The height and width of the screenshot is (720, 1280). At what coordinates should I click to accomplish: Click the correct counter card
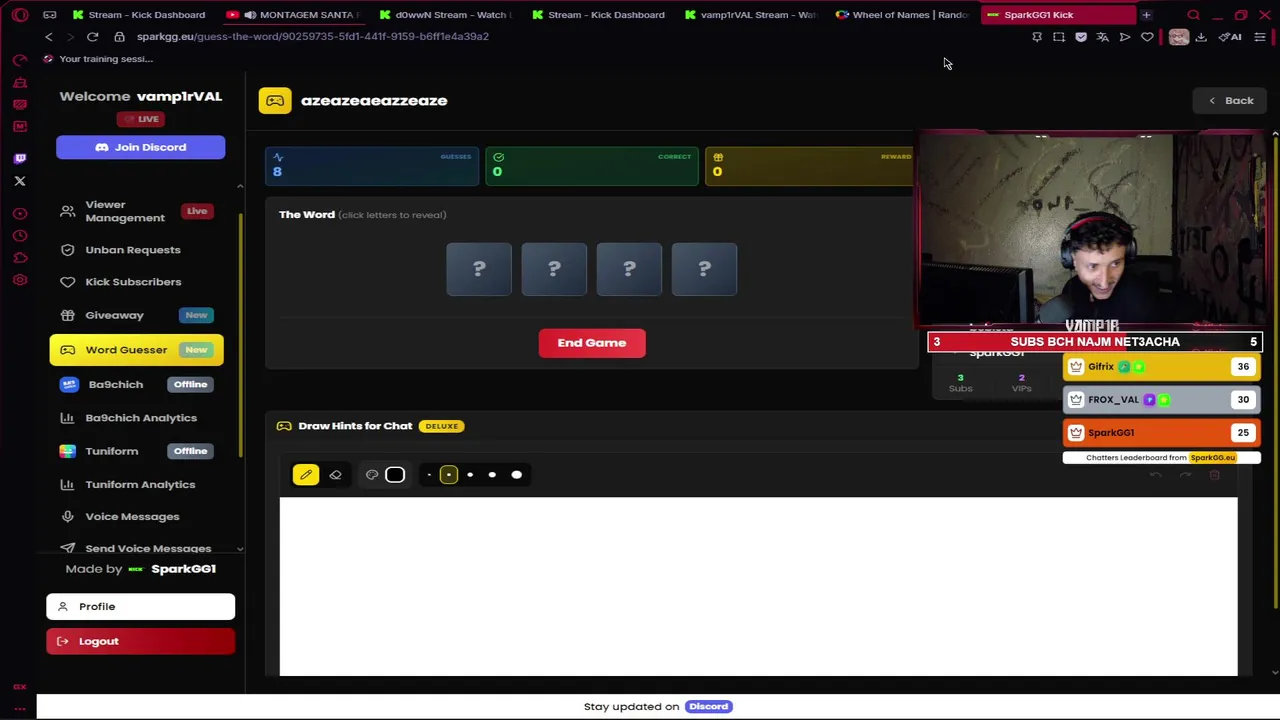pos(592,166)
